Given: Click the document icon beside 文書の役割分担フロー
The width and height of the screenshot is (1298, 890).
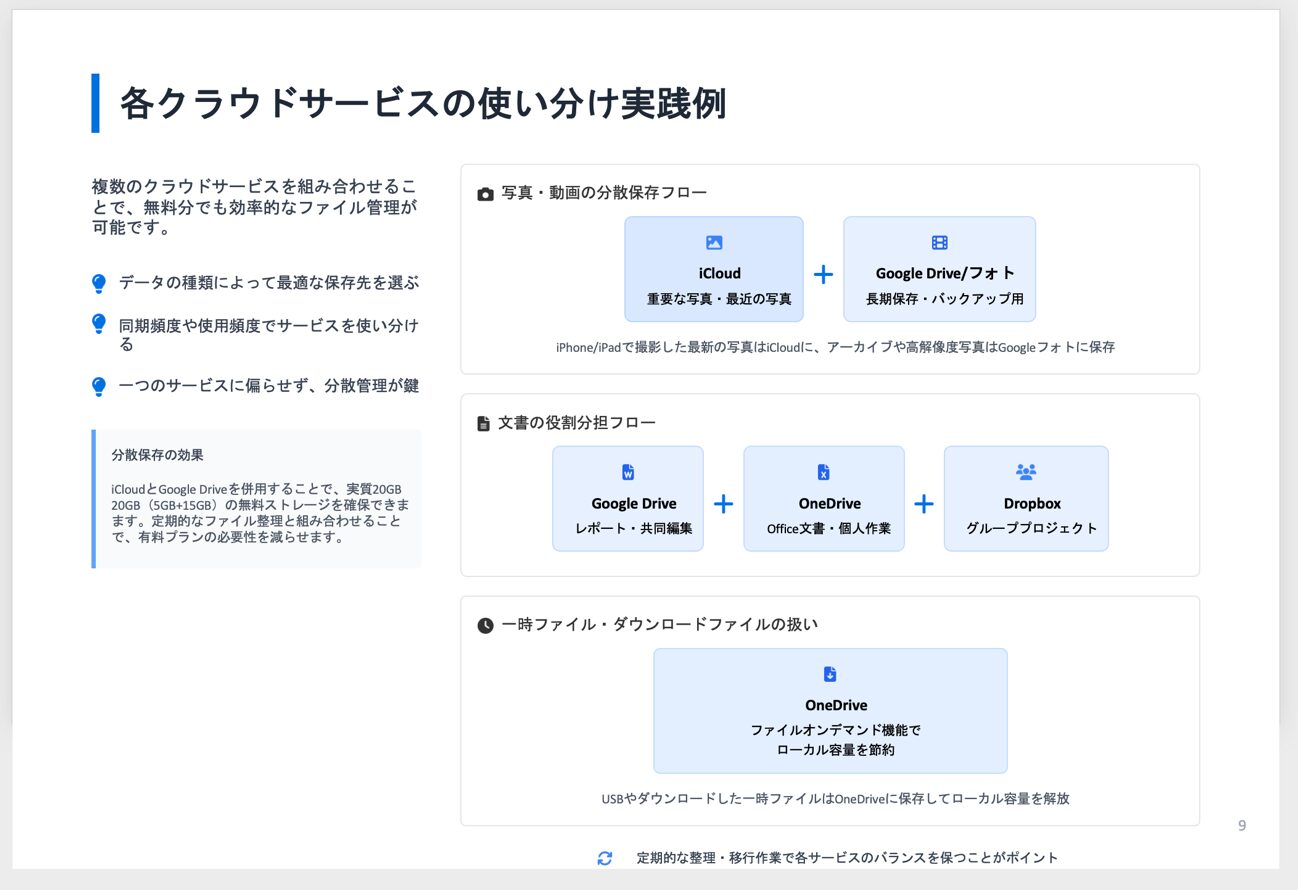Looking at the screenshot, I should pyautogui.click(x=484, y=424).
